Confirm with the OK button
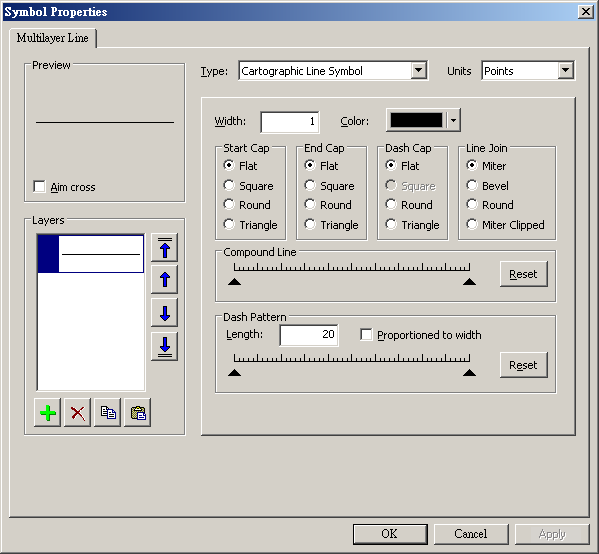599x554 pixels. click(390, 534)
